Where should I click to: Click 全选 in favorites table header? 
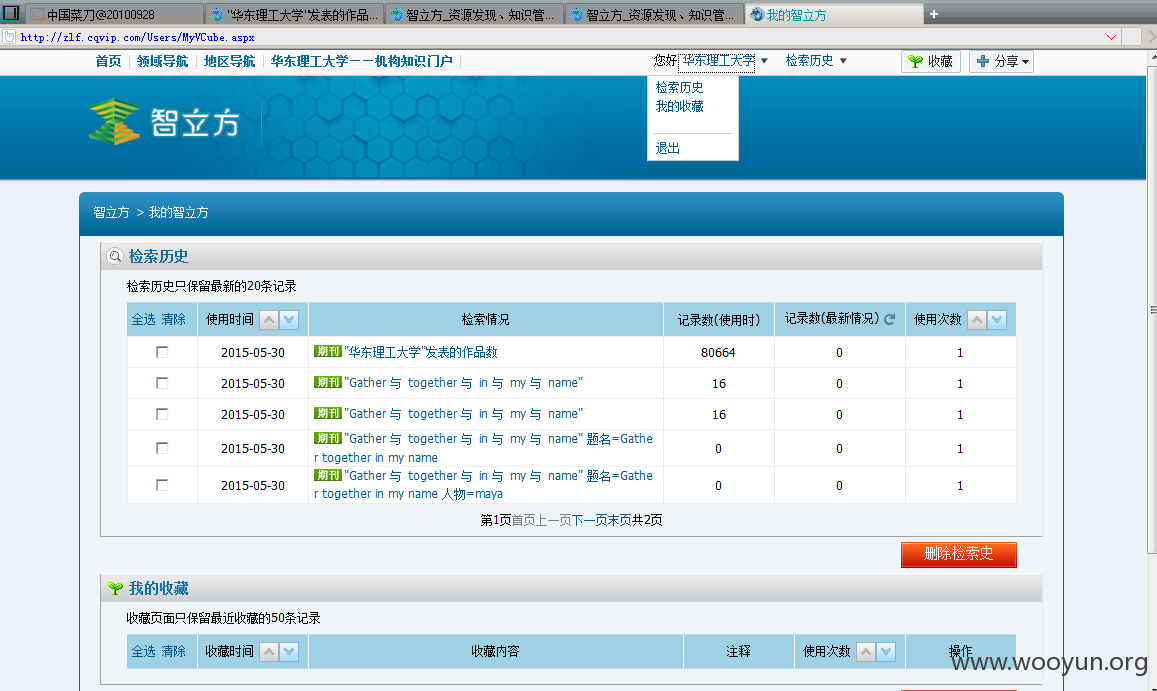[144, 652]
